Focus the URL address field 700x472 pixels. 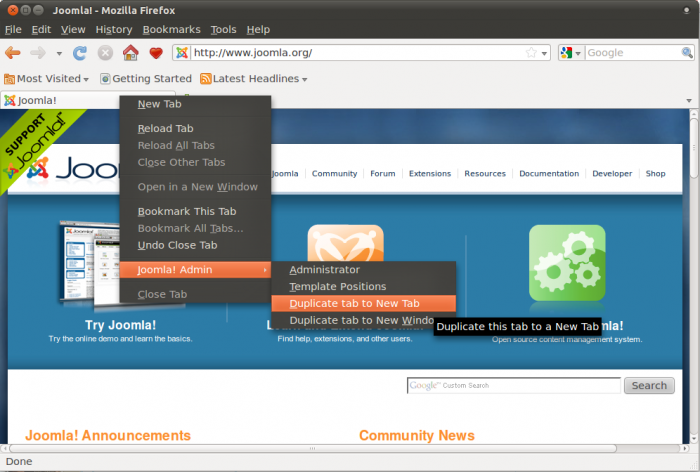[358, 53]
